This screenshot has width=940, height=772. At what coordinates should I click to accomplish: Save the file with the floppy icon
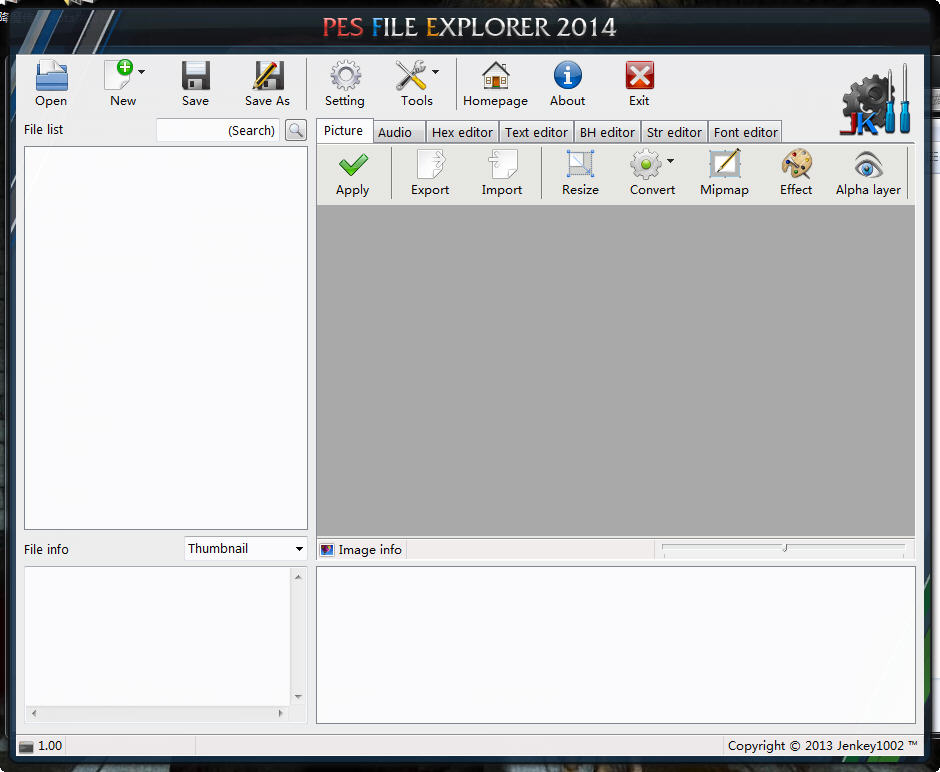(195, 76)
